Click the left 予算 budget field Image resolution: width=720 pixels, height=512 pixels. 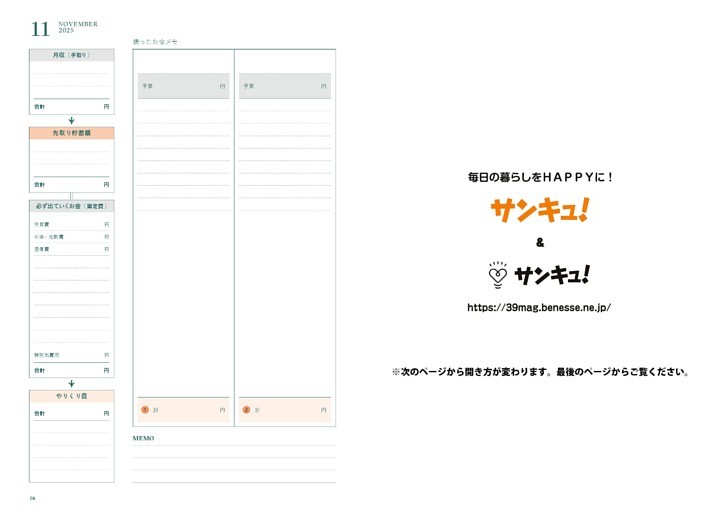point(184,86)
